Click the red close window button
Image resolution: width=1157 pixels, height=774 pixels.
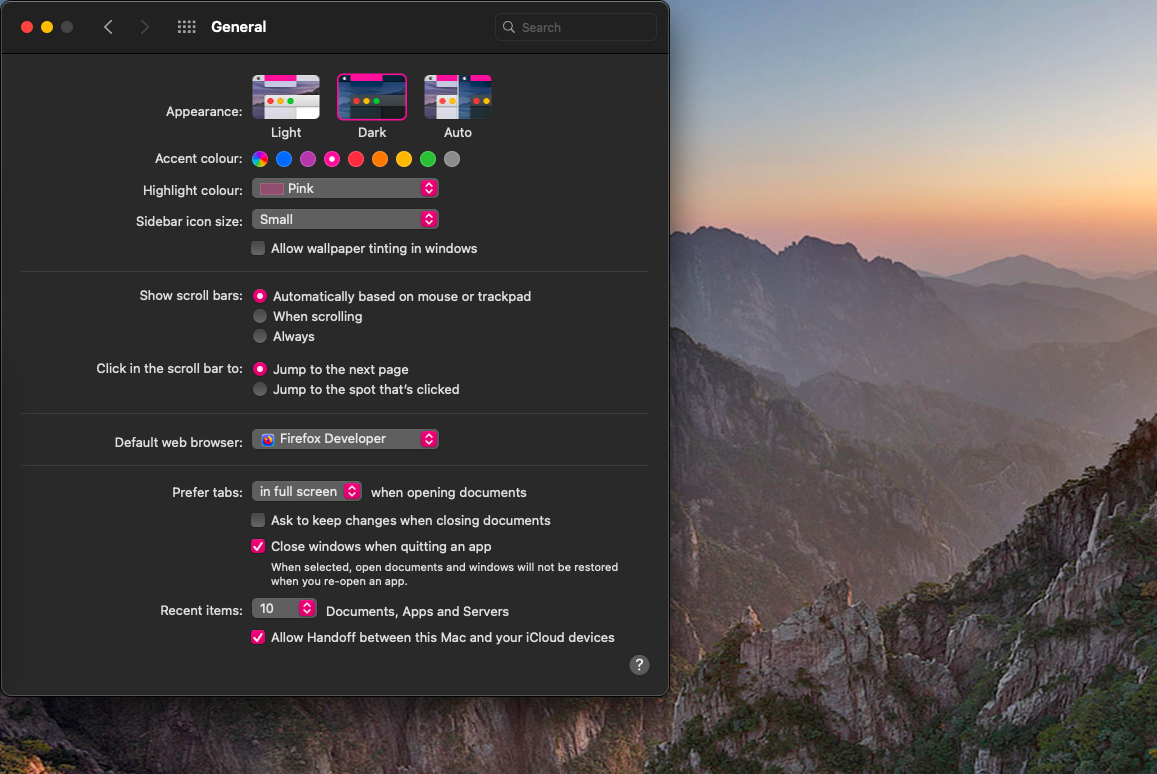click(x=27, y=27)
